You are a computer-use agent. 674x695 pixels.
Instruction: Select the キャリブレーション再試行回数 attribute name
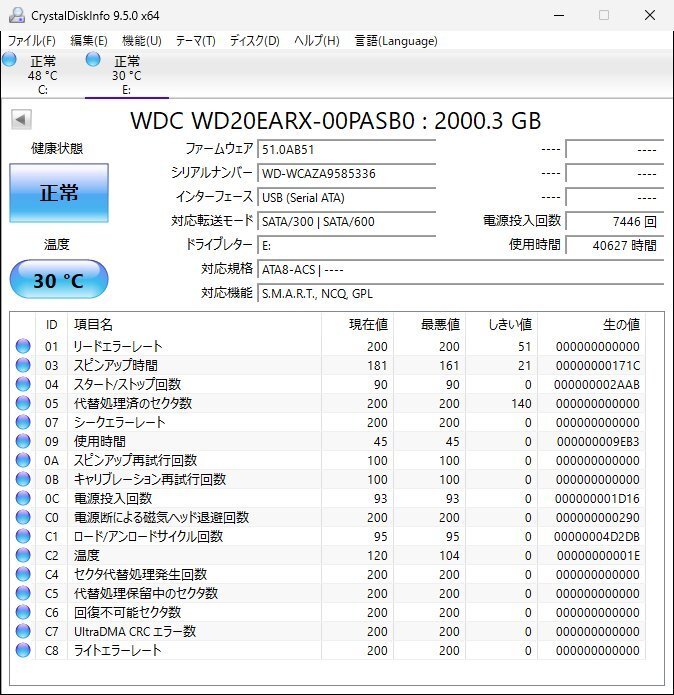click(x=150, y=479)
